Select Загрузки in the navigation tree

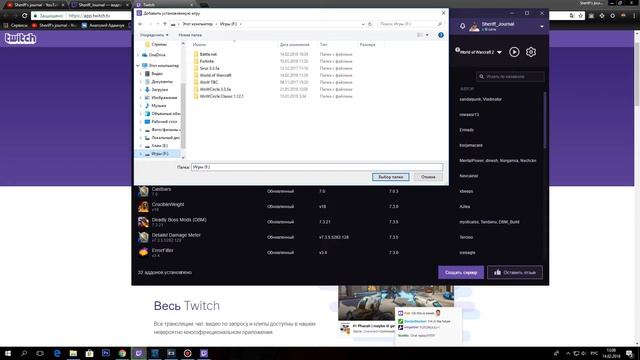[x=159, y=89]
